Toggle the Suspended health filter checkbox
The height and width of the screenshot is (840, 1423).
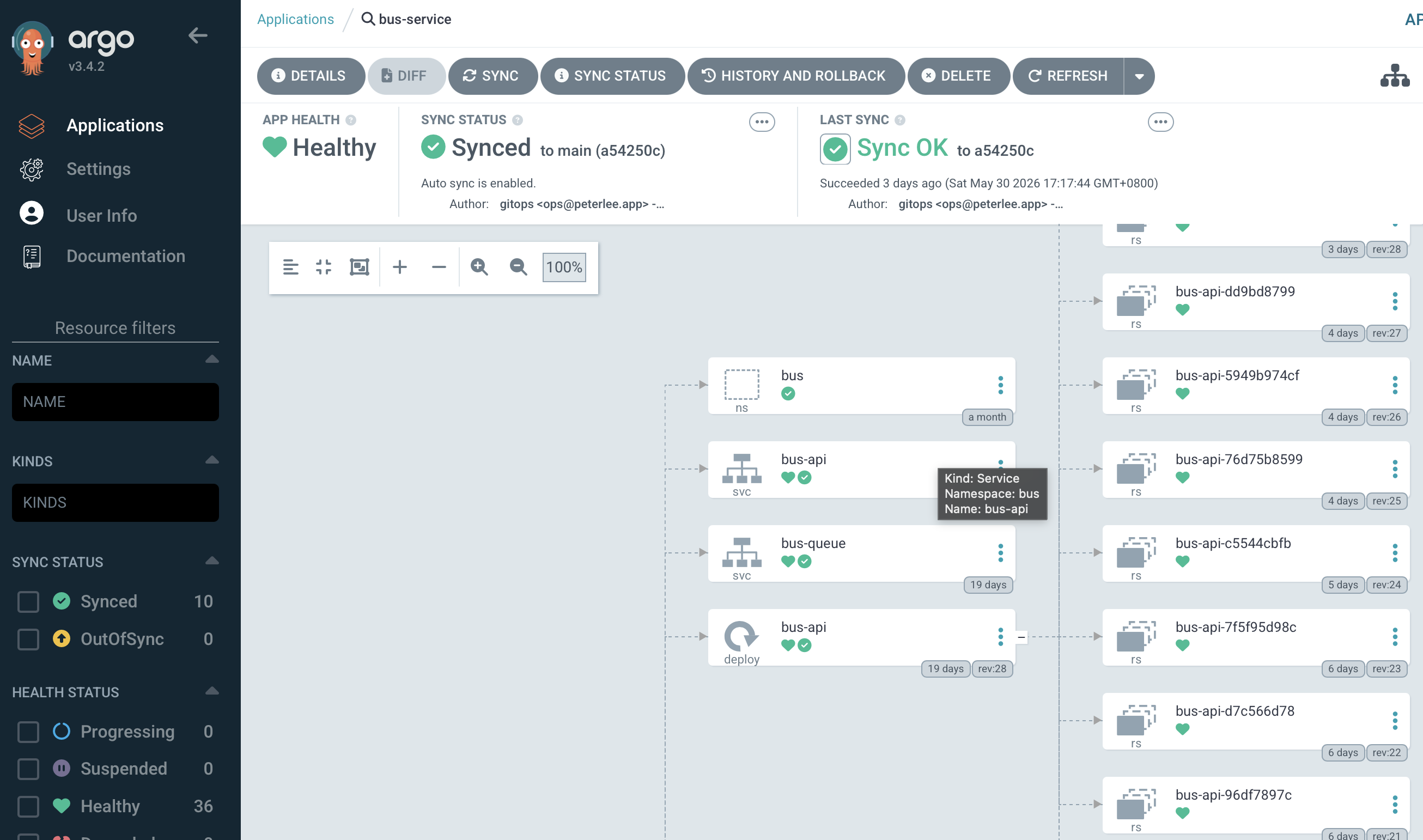point(28,769)
